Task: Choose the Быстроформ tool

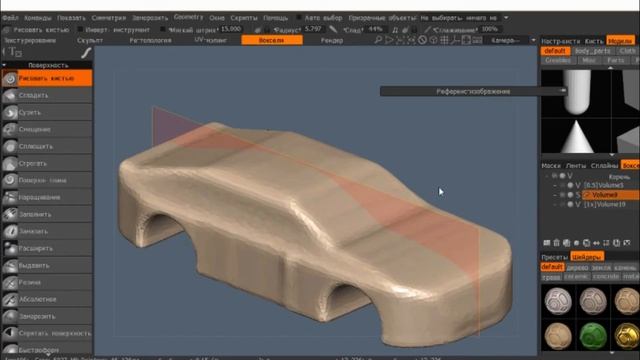Action: pyautogui.click(x=47, y=349)
